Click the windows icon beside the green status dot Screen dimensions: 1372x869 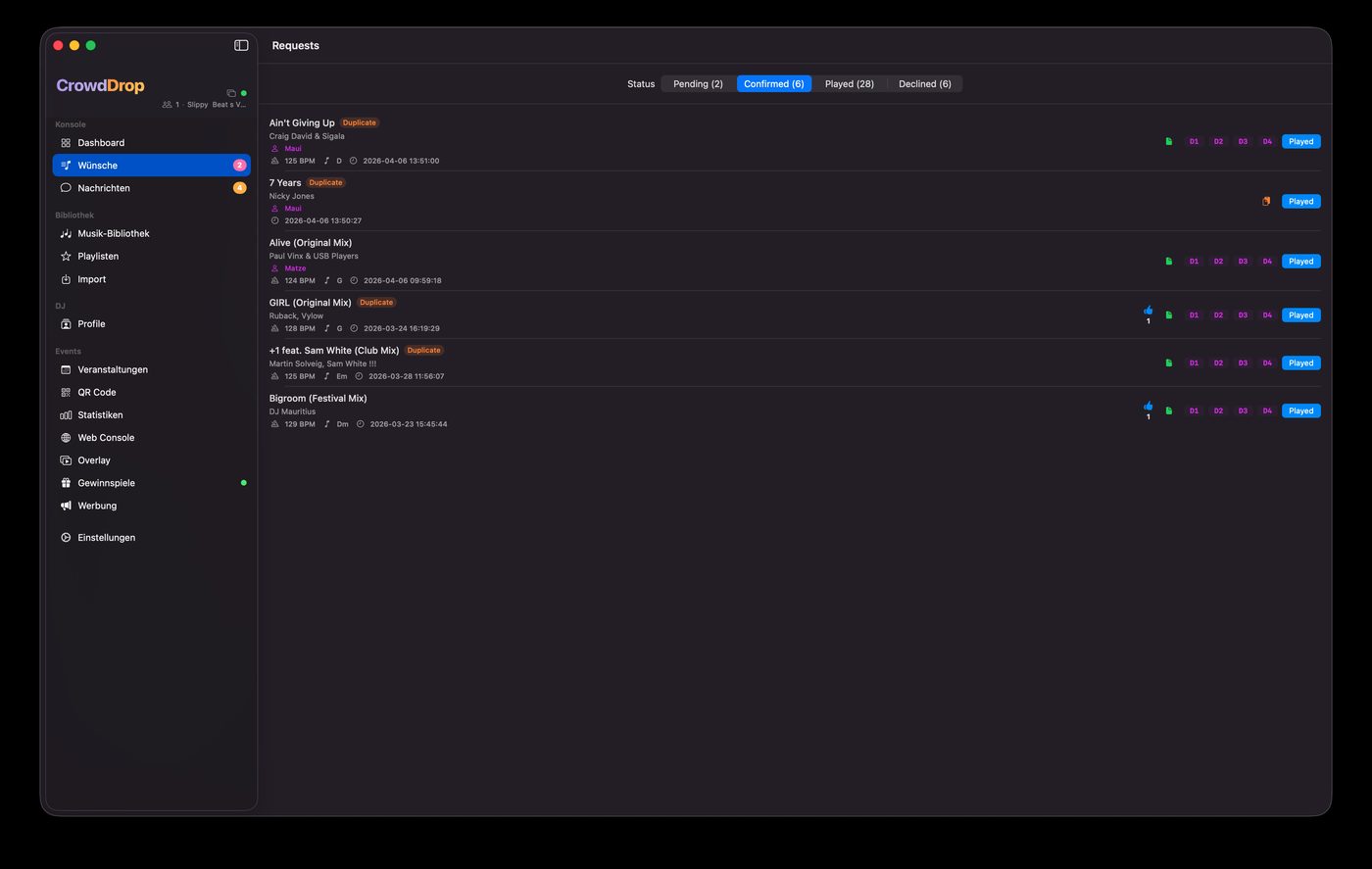[231, 93]
